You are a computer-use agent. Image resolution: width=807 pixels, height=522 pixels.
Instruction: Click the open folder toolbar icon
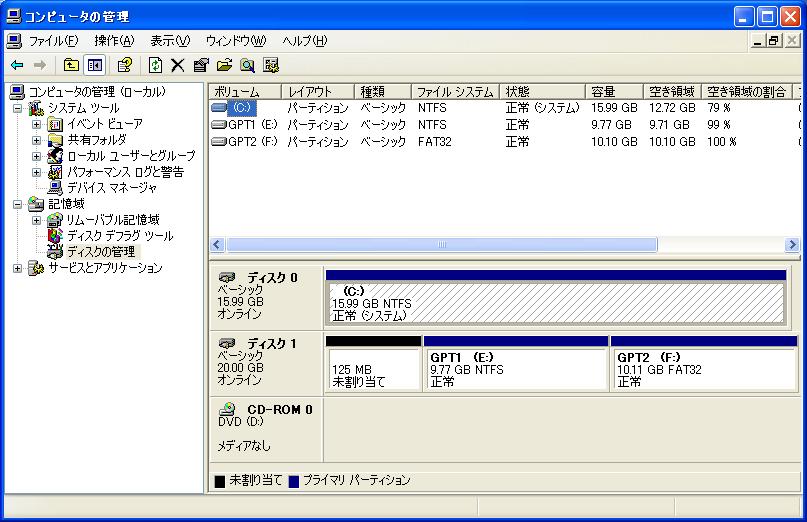point(224,65)
